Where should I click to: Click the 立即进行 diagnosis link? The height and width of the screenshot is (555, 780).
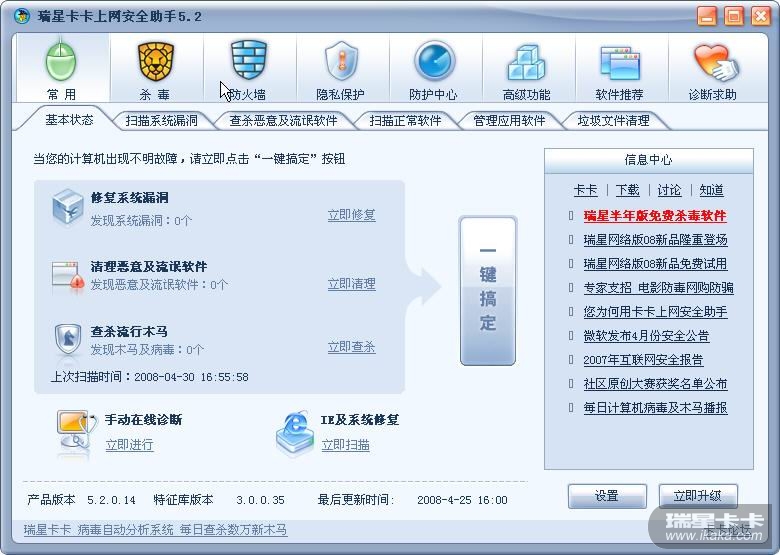pyautogui.click(x=129, y=445)
